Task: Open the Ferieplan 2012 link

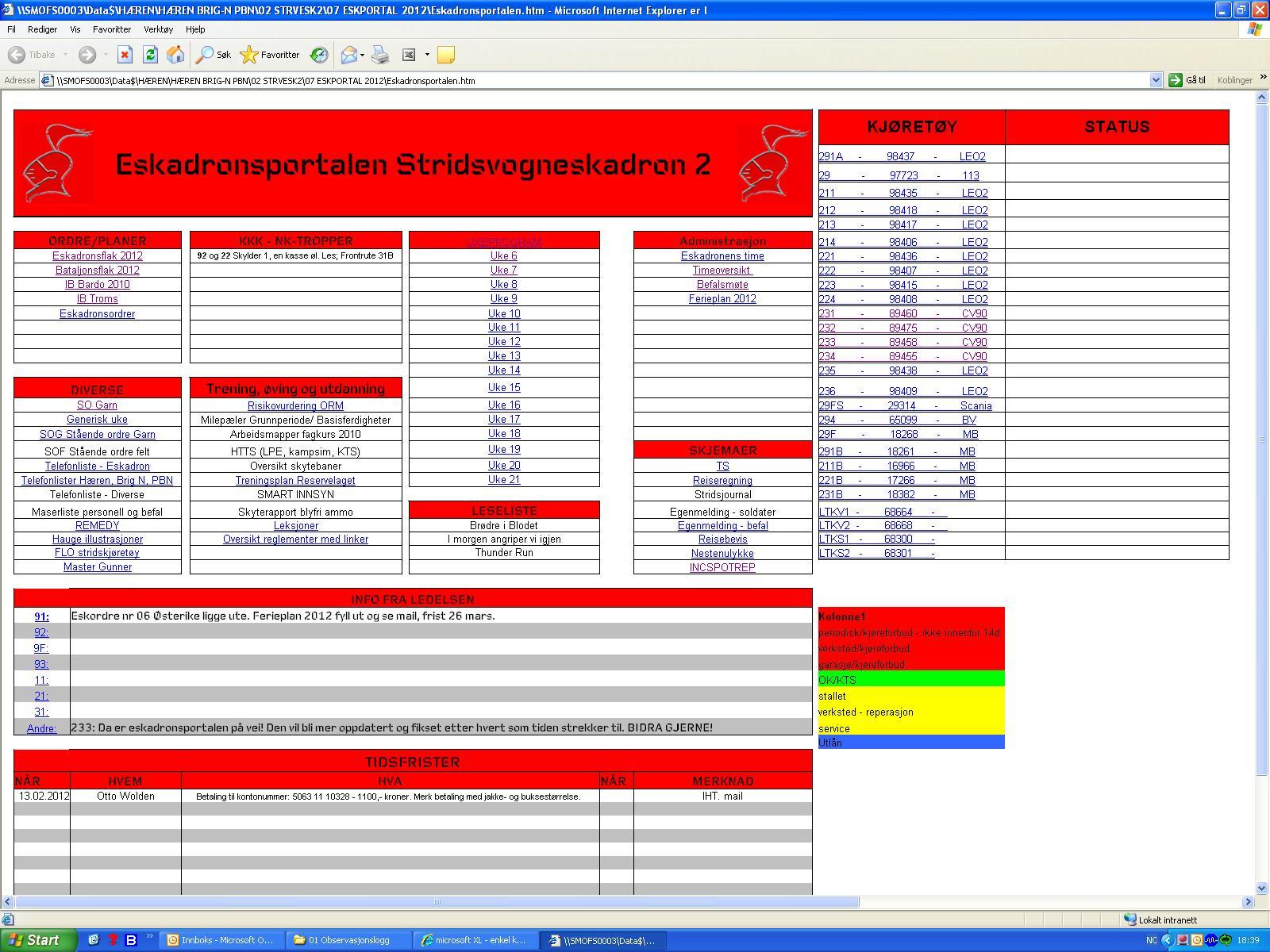Action: pyautogui.click(x=722, y=298)
